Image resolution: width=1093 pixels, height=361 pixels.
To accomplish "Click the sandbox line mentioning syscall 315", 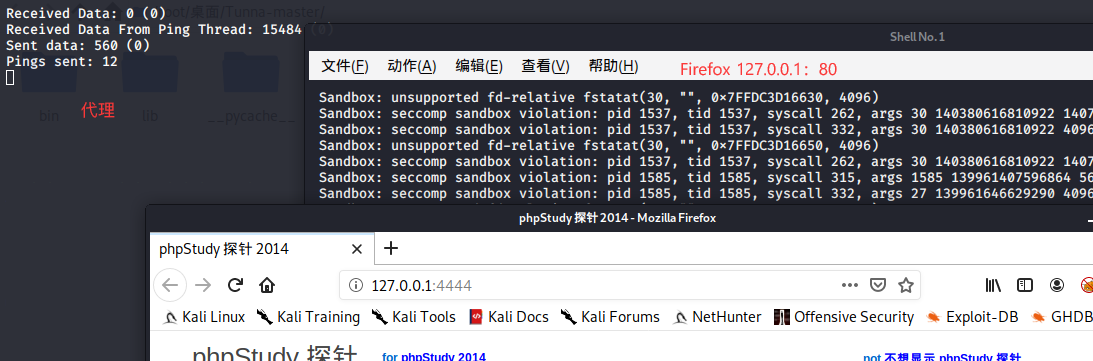I will (705, 177).
